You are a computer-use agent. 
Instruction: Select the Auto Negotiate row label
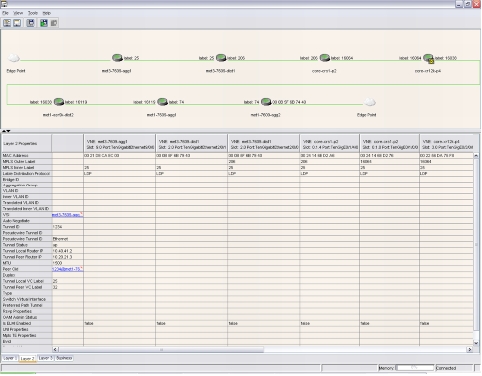pos(26,221)
